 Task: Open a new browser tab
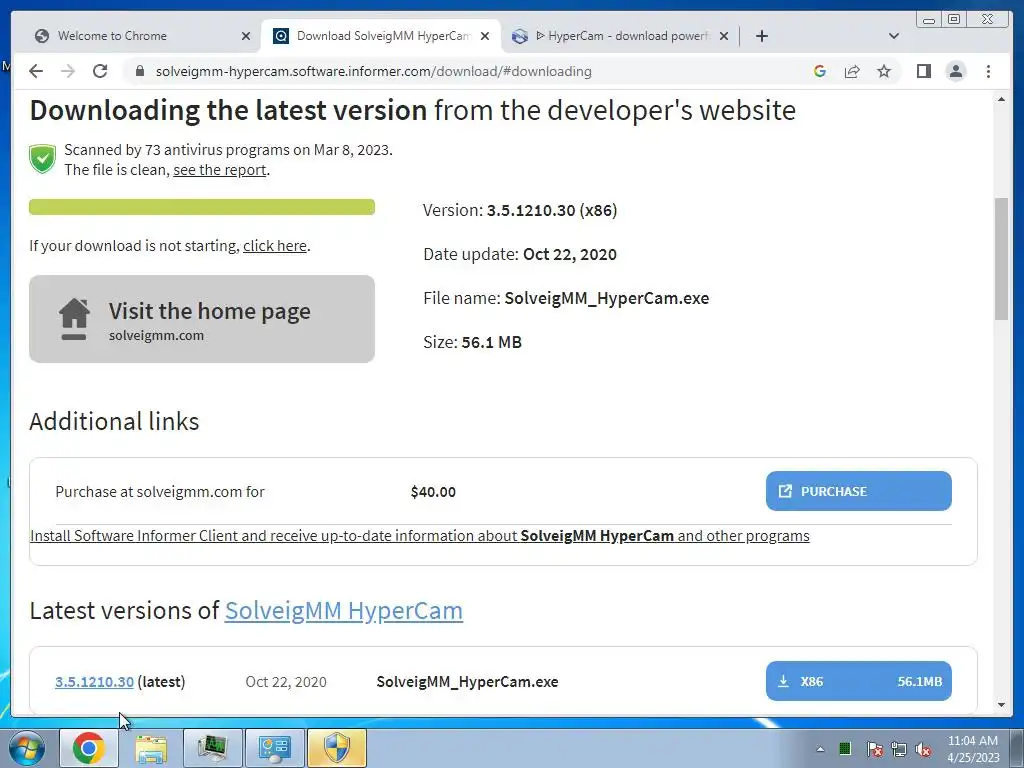tap(761, 36)
